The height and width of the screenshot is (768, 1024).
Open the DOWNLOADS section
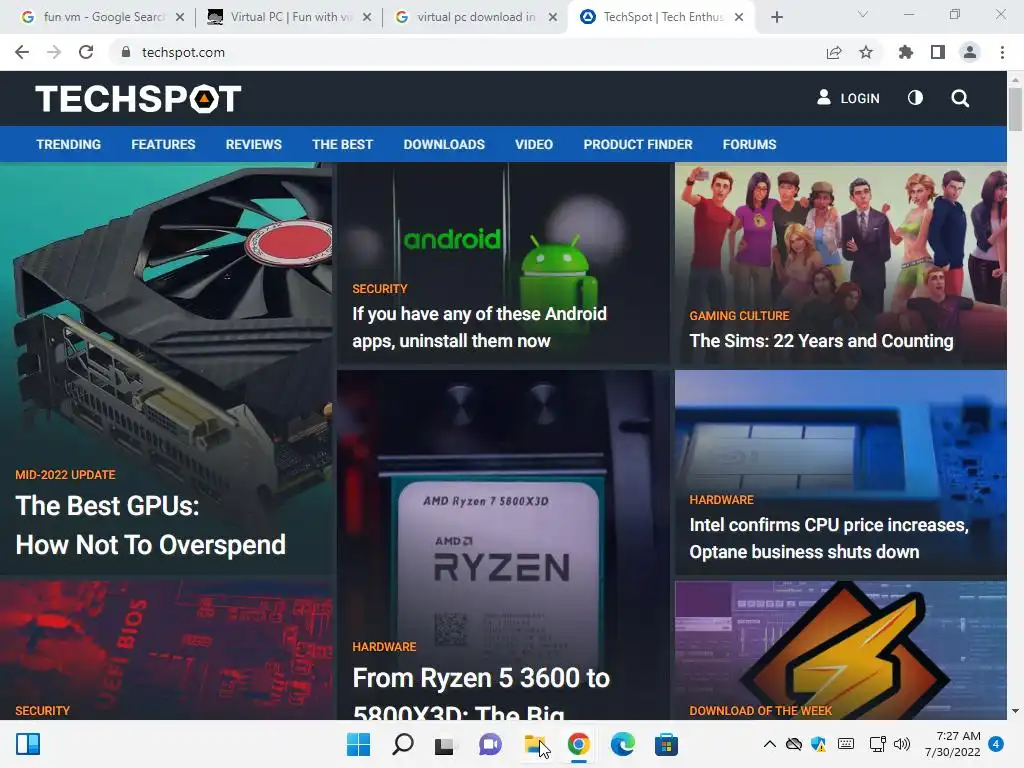click(444, 144)
